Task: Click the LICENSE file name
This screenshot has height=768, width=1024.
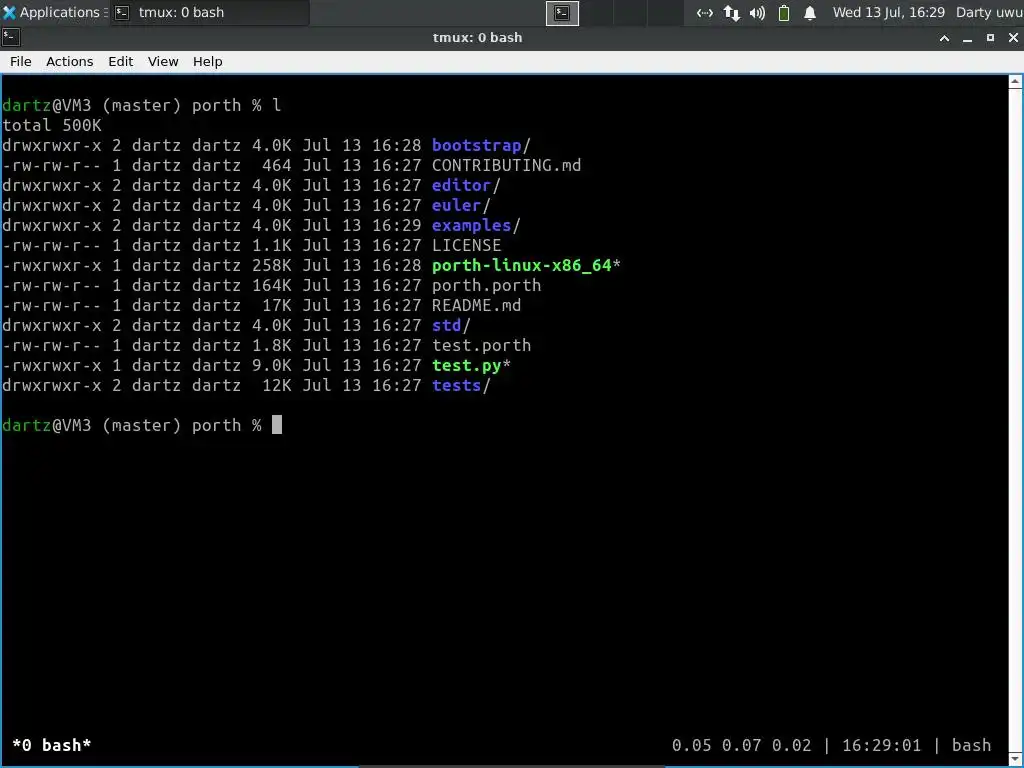Action: click(466, 246)
